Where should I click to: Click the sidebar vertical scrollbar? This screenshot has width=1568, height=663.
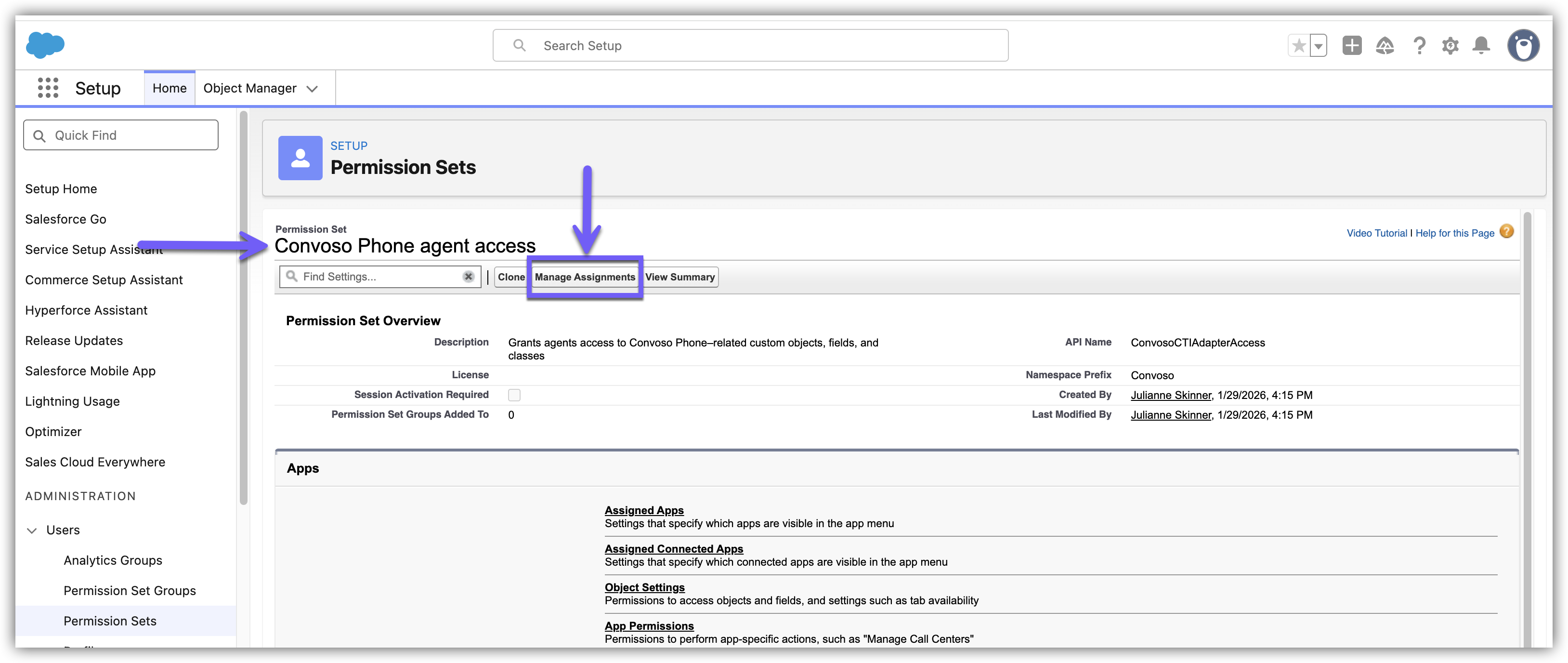tap(244, 305)
